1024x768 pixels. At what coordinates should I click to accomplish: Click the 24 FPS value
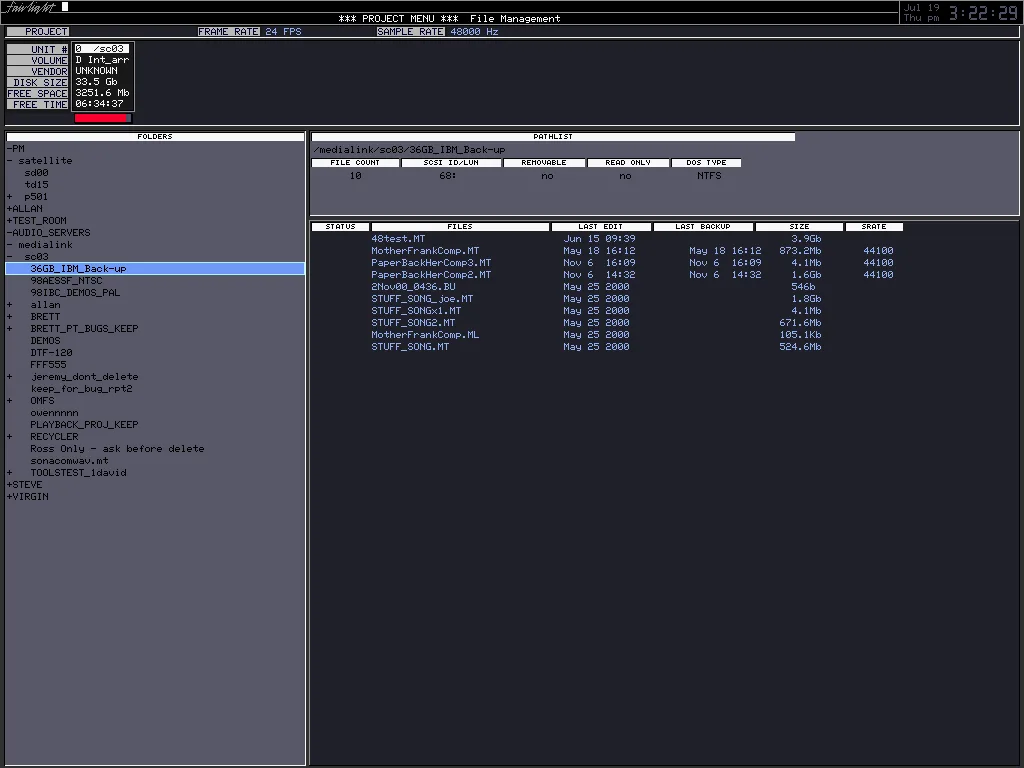pos(283,31)
